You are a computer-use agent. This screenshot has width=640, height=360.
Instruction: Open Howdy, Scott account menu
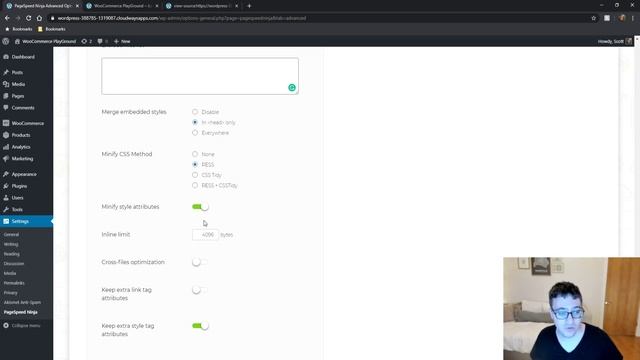tap(615, 41)
